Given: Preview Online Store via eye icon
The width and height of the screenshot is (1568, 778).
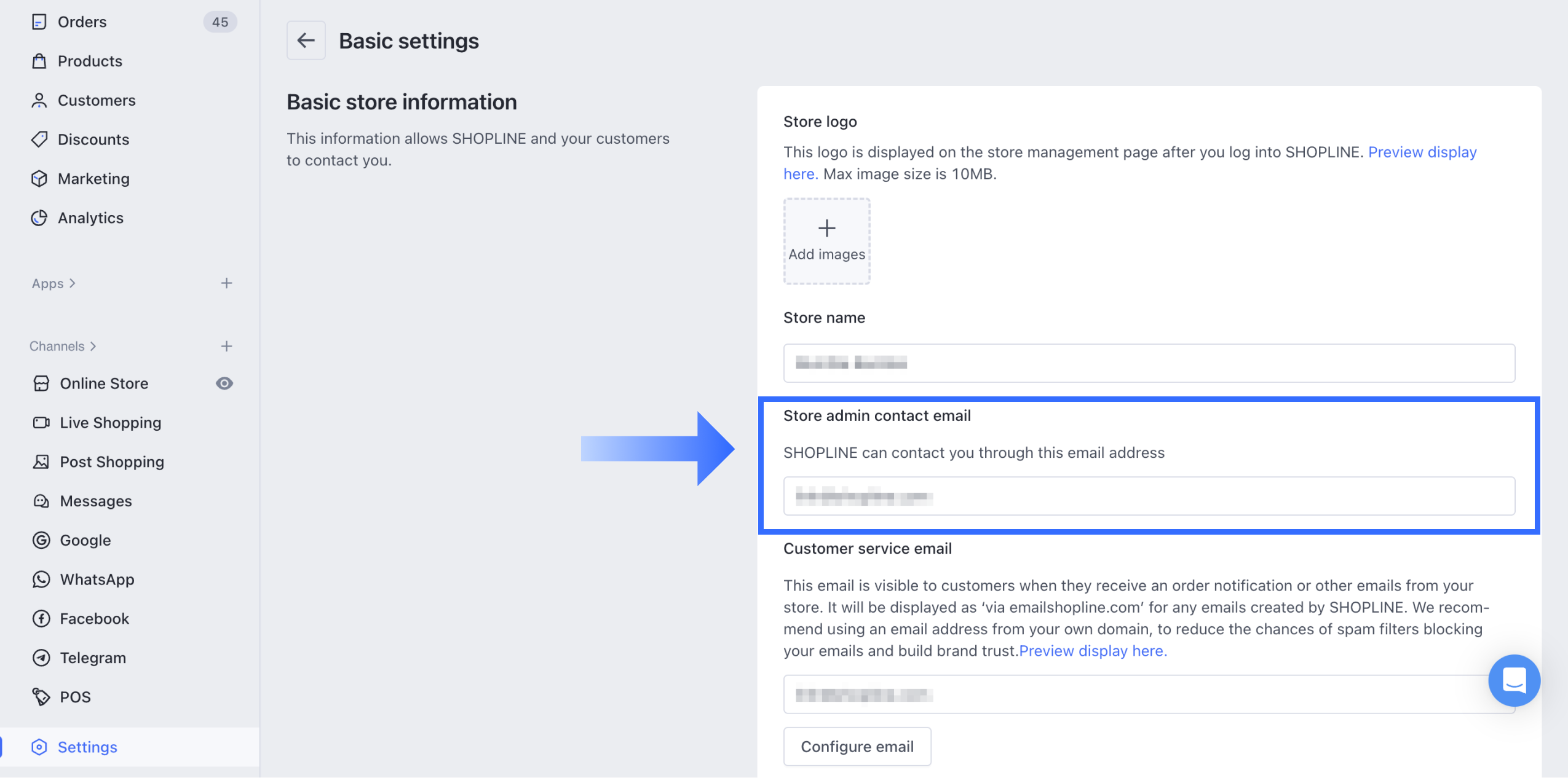Looking at the screenshot, I should [224, 383].
